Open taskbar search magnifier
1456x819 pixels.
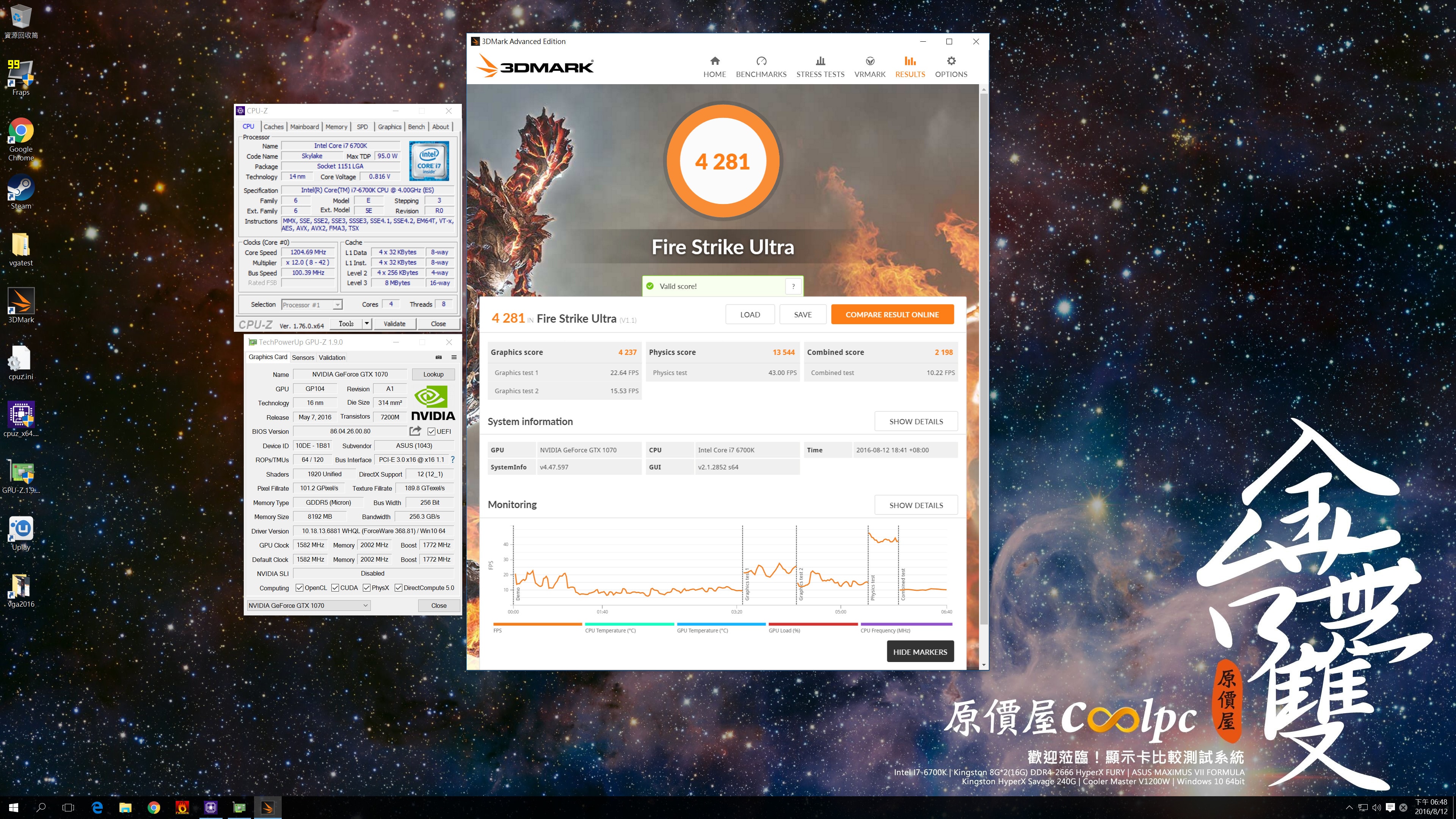point(41,808)
